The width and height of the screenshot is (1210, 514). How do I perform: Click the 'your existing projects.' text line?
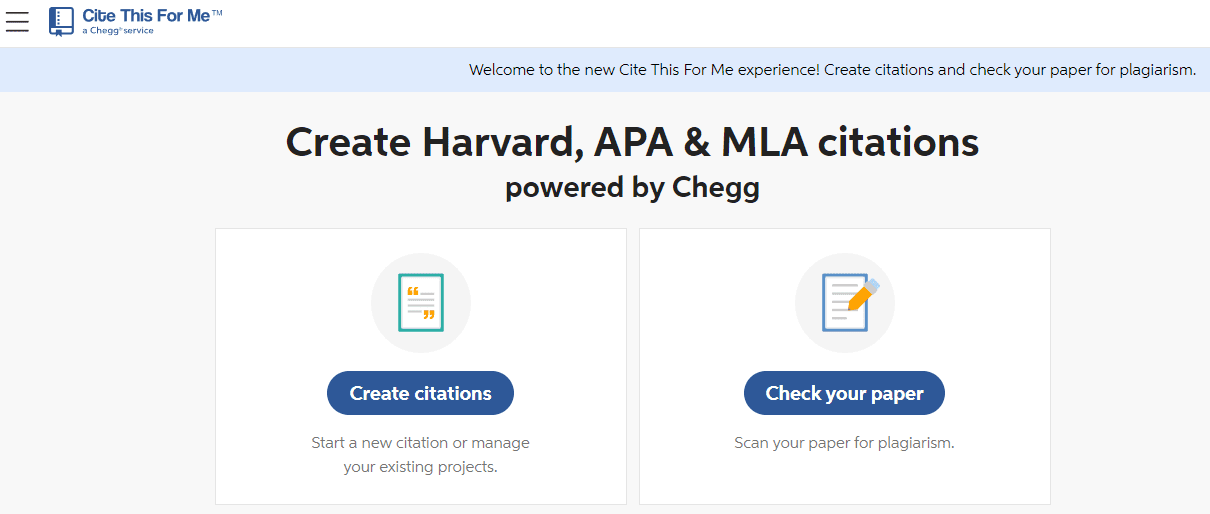(x=420, y=467)
